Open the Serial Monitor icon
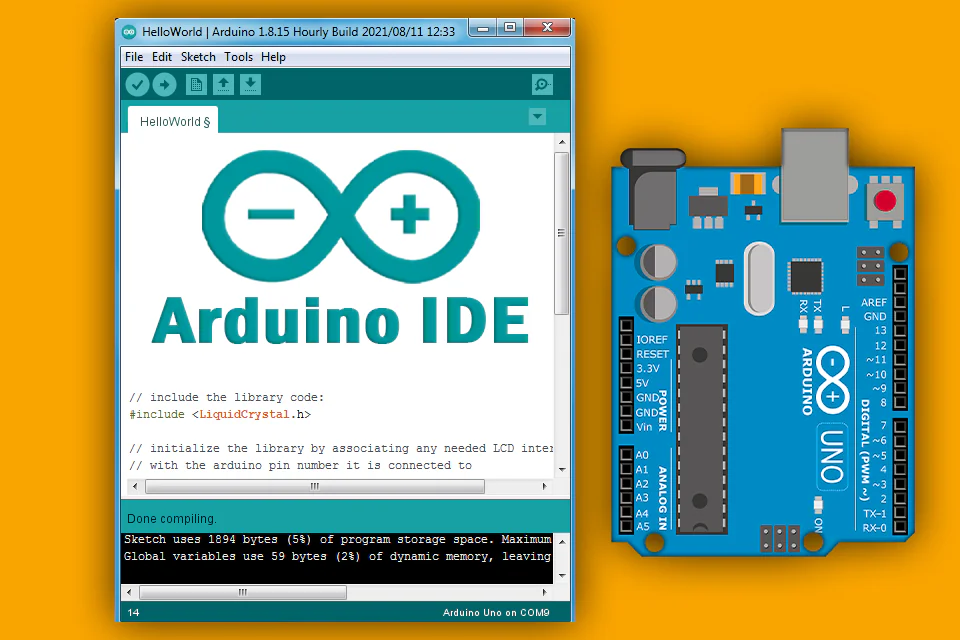The image size is (960, 640). [541, 84]
